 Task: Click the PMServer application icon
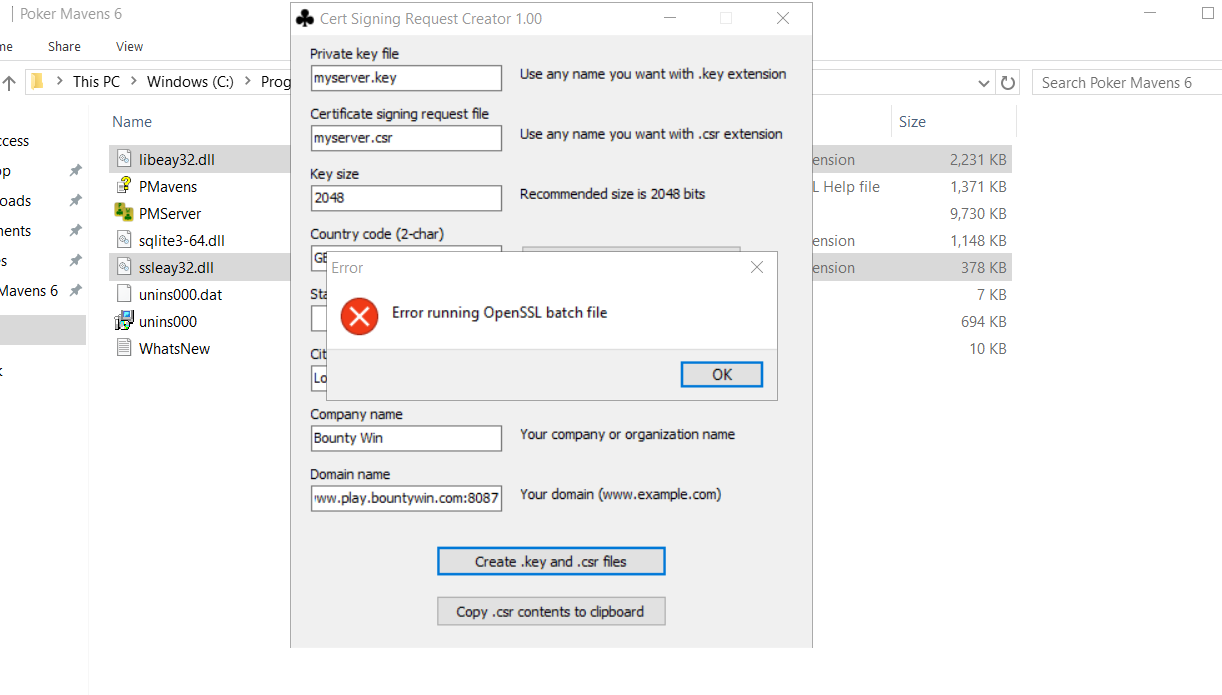coord(124,213)
